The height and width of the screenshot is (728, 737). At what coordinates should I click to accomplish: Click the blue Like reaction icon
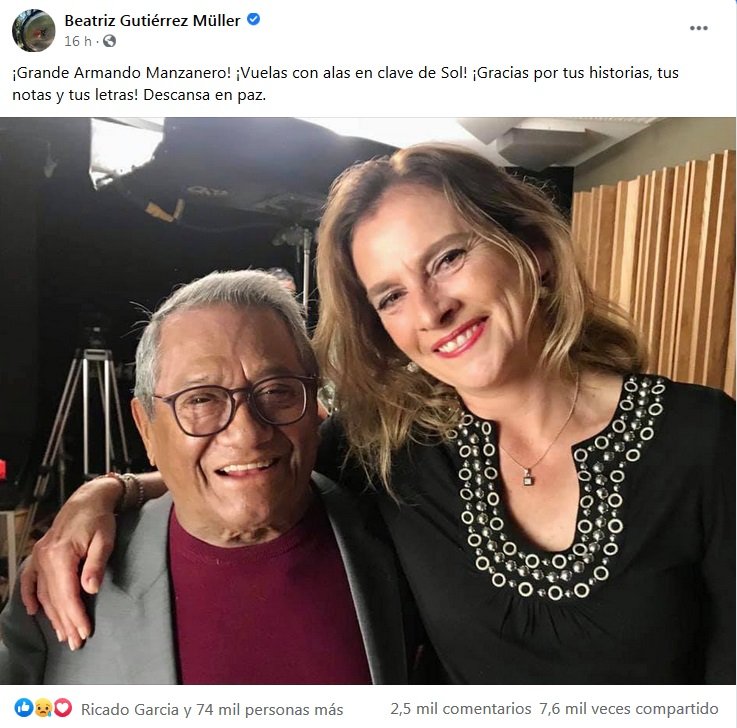click(24, 708)
